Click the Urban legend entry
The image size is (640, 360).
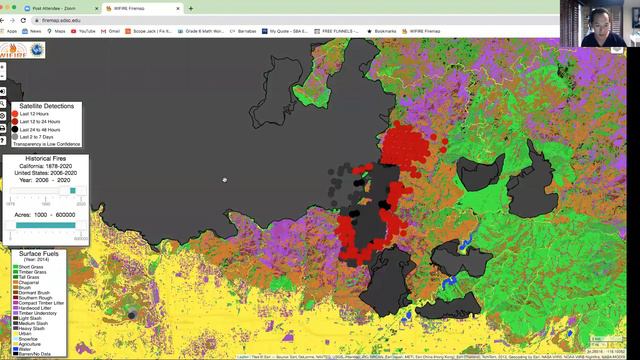(22, 333)
